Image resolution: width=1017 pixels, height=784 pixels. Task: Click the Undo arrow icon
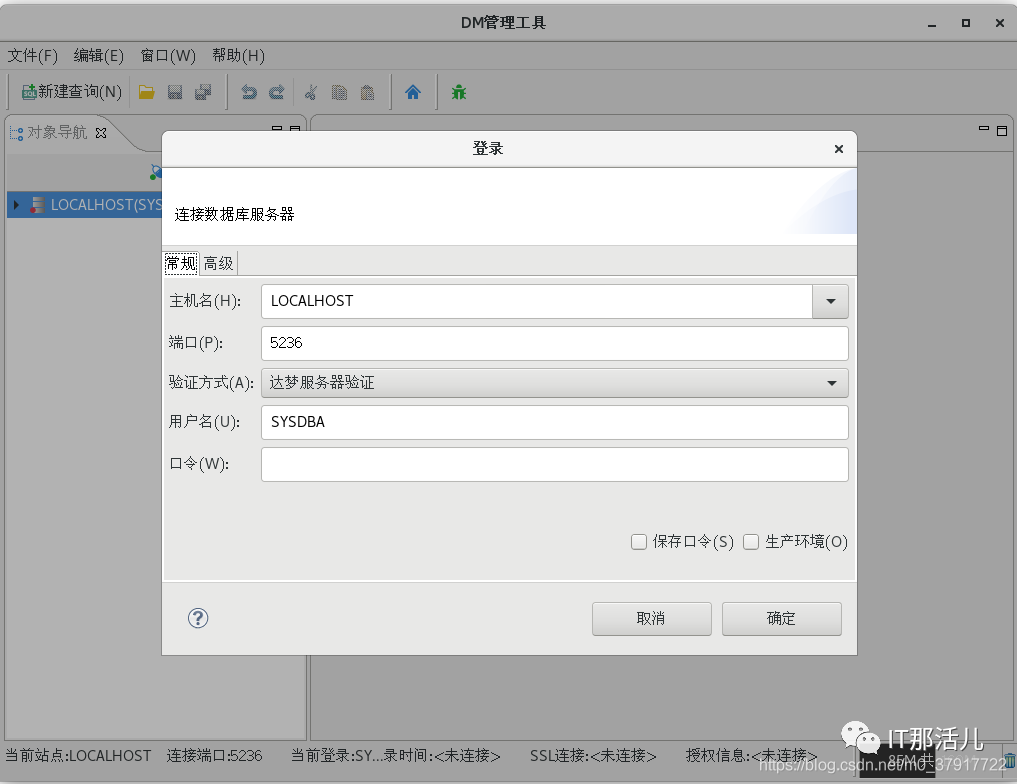point(249,92)
